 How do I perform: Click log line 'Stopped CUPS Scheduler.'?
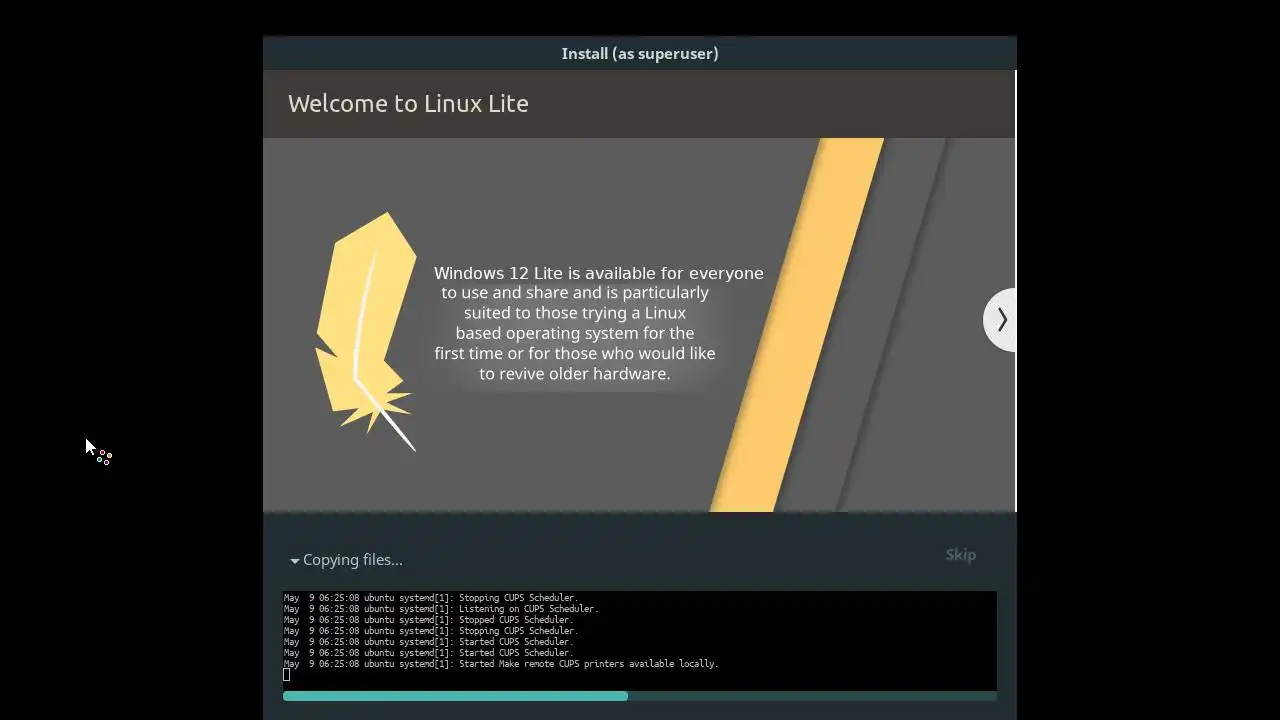428,620
